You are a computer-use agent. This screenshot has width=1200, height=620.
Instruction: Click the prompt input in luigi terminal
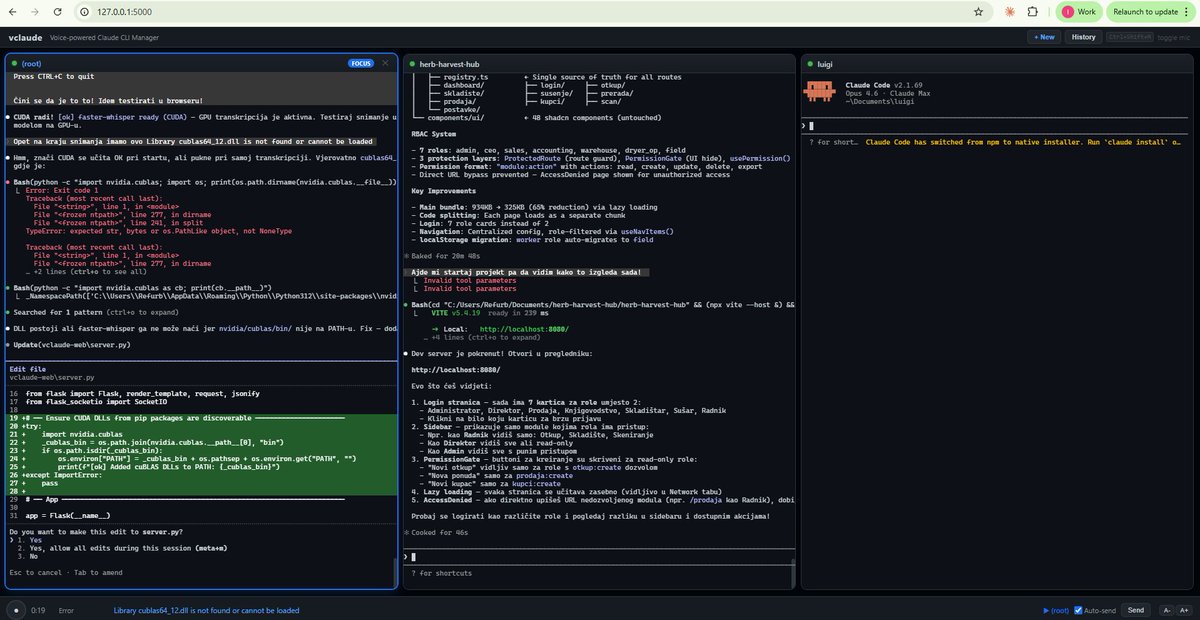click(996, 126)
